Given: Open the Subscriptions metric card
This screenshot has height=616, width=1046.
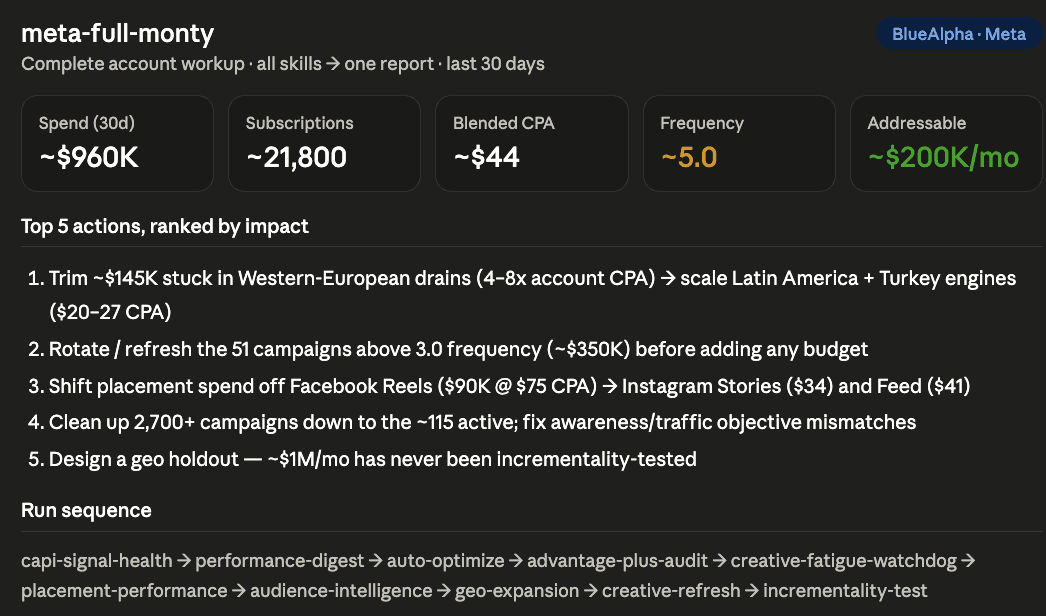Looking at the screenshot, I should pos(324,143).
